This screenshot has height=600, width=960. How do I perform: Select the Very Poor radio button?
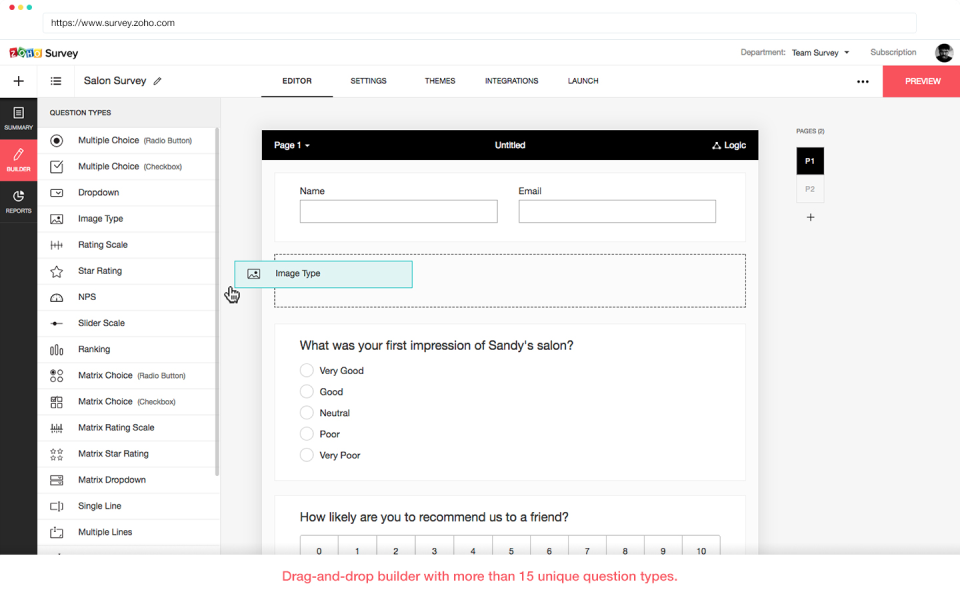pyautogui.click(x=307, y=455)
